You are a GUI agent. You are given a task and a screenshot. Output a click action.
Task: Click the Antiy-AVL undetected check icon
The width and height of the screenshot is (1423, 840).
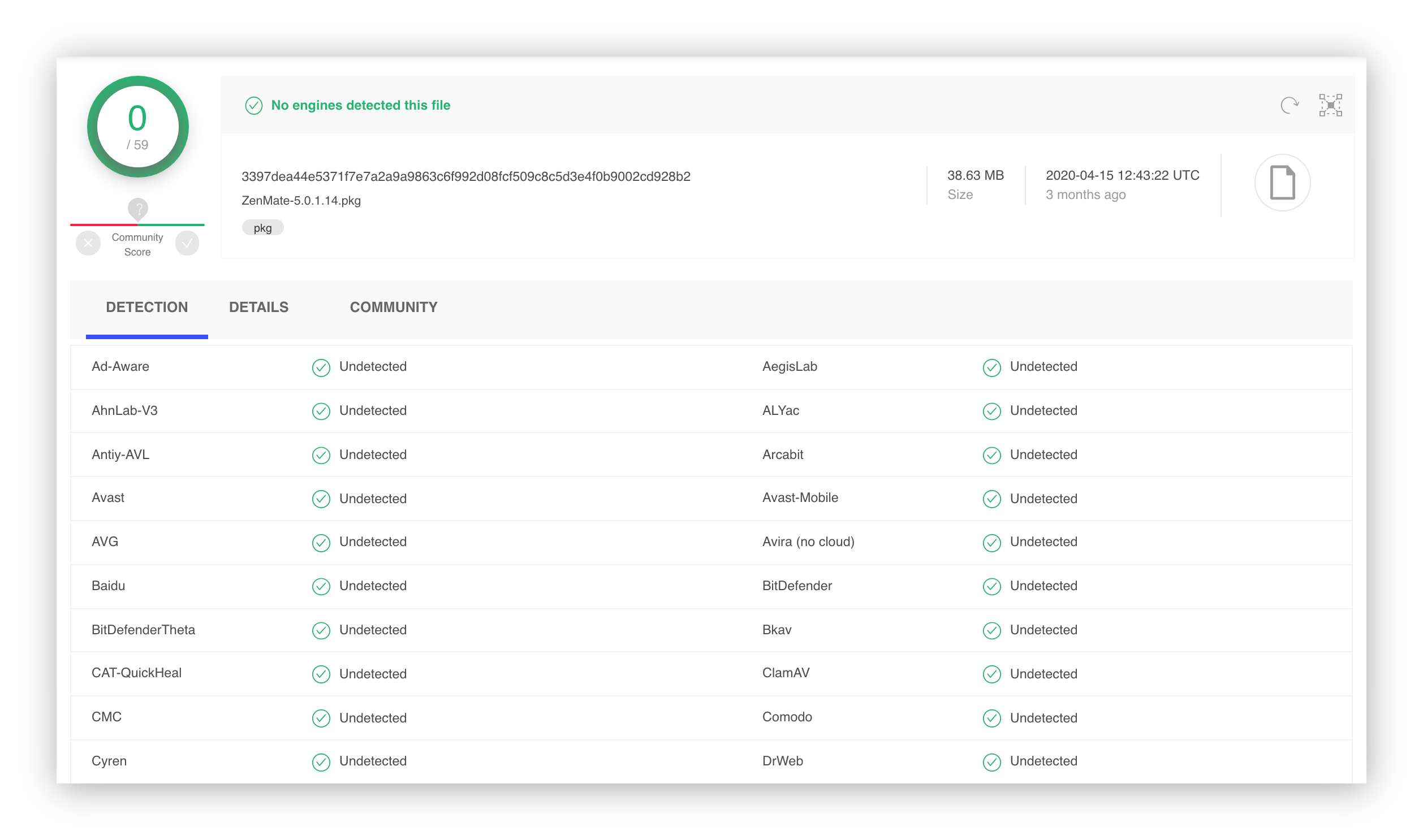321,456
